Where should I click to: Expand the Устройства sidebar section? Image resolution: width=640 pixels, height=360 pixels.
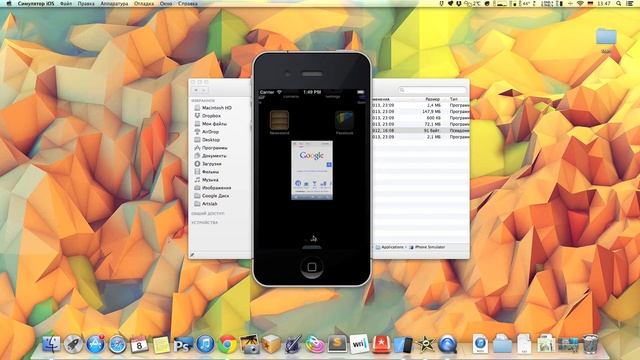(205, 223)
